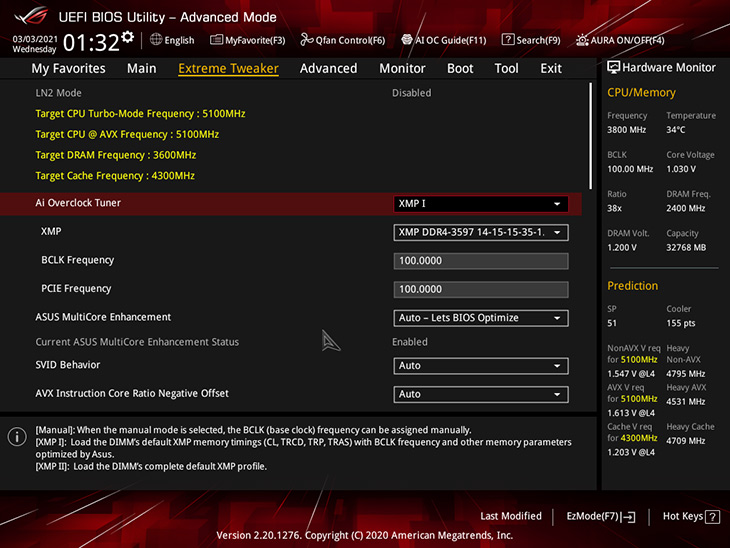The width and height of the screenshot is (730, 548).
Task: Click the BCLK Frequency input field
Action: tap(481, 261)
